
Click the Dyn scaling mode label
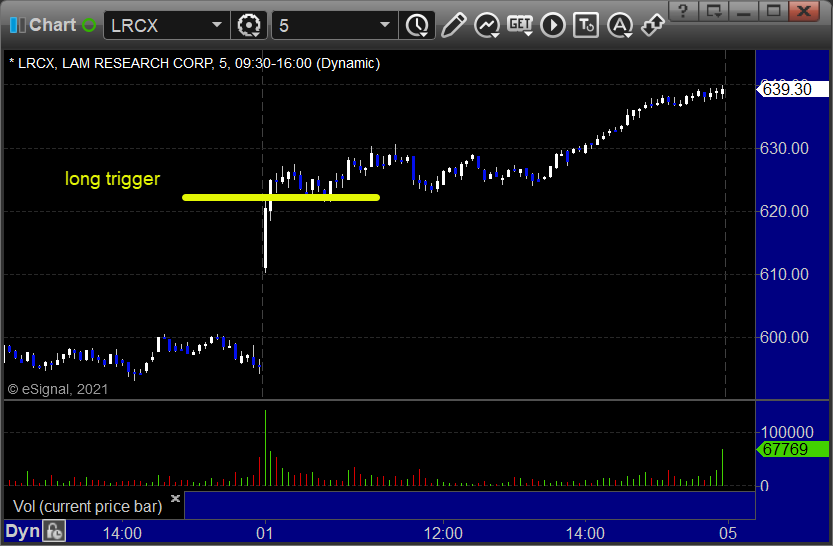coord(22,532)
